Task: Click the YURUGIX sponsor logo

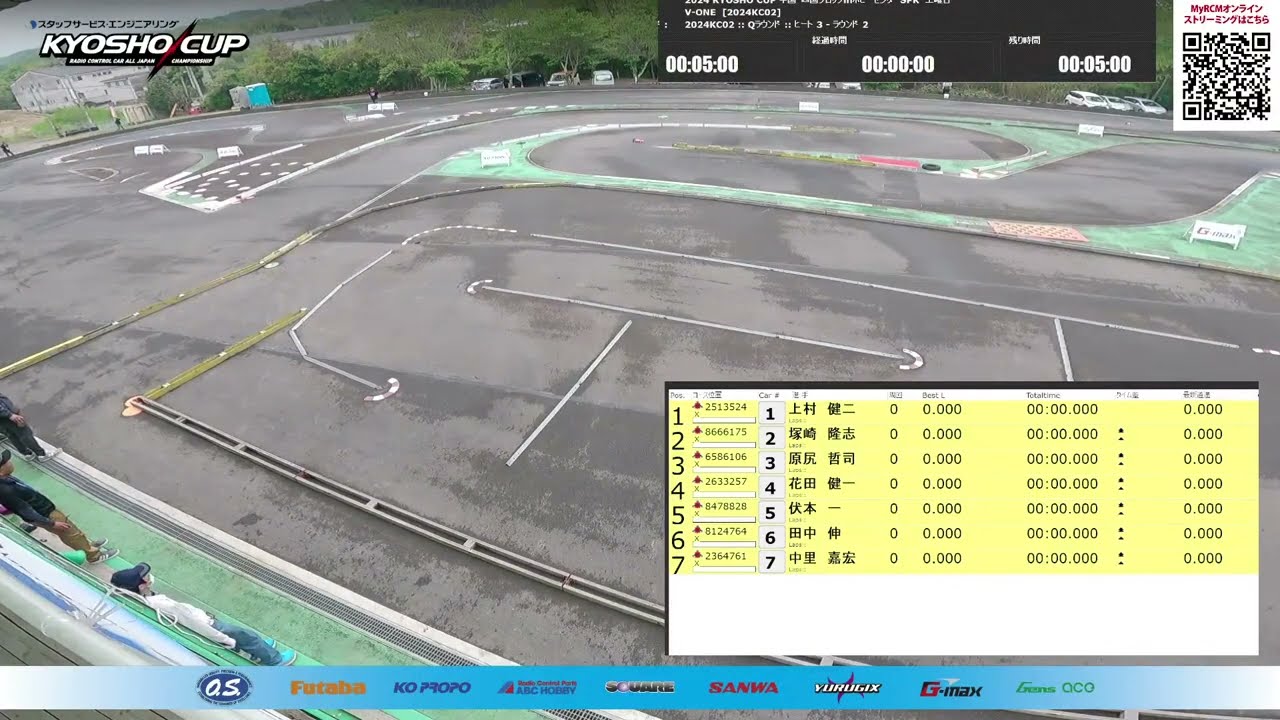Action: pos(847,687)
